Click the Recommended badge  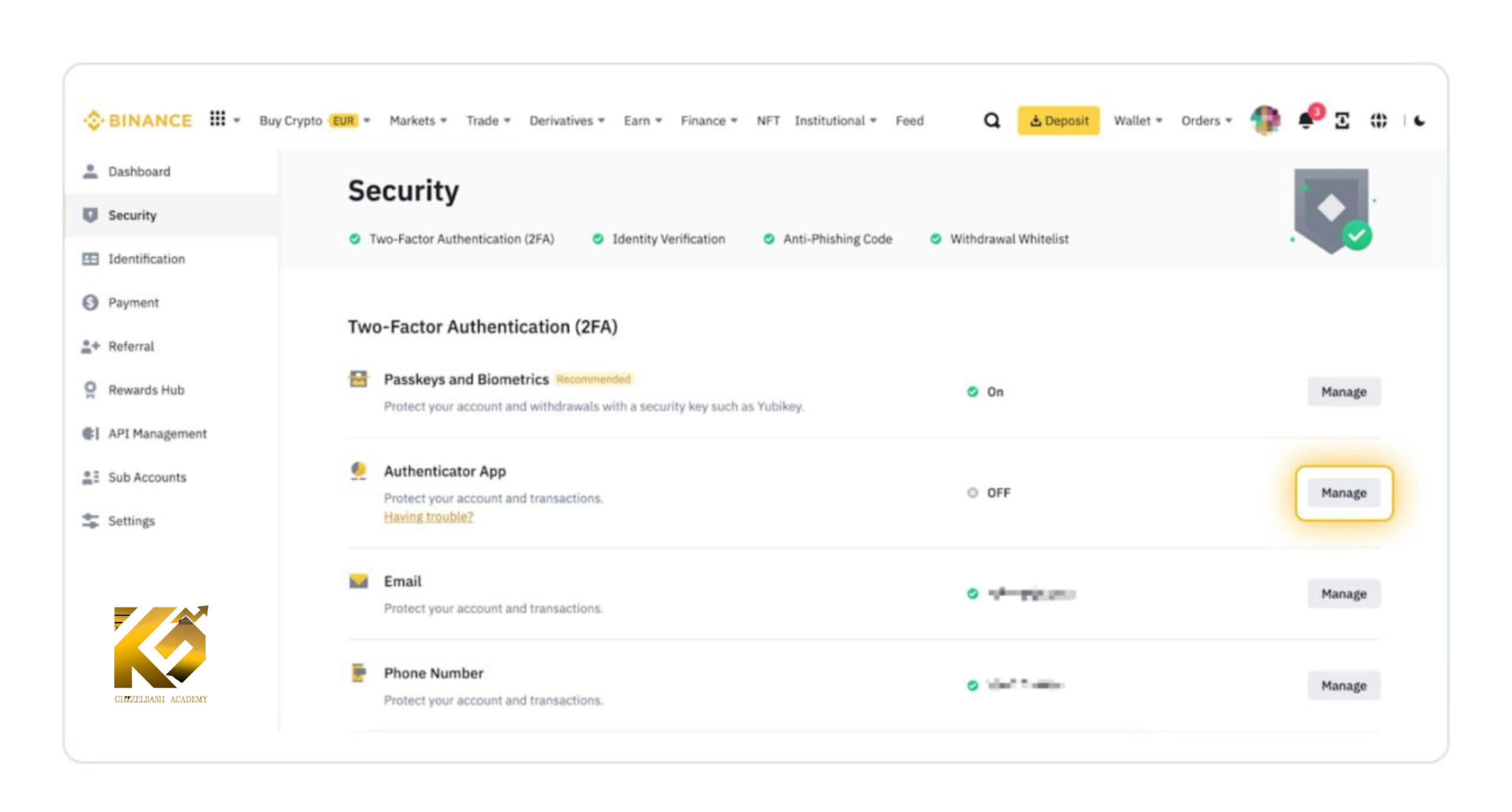(x=594, y=379)
